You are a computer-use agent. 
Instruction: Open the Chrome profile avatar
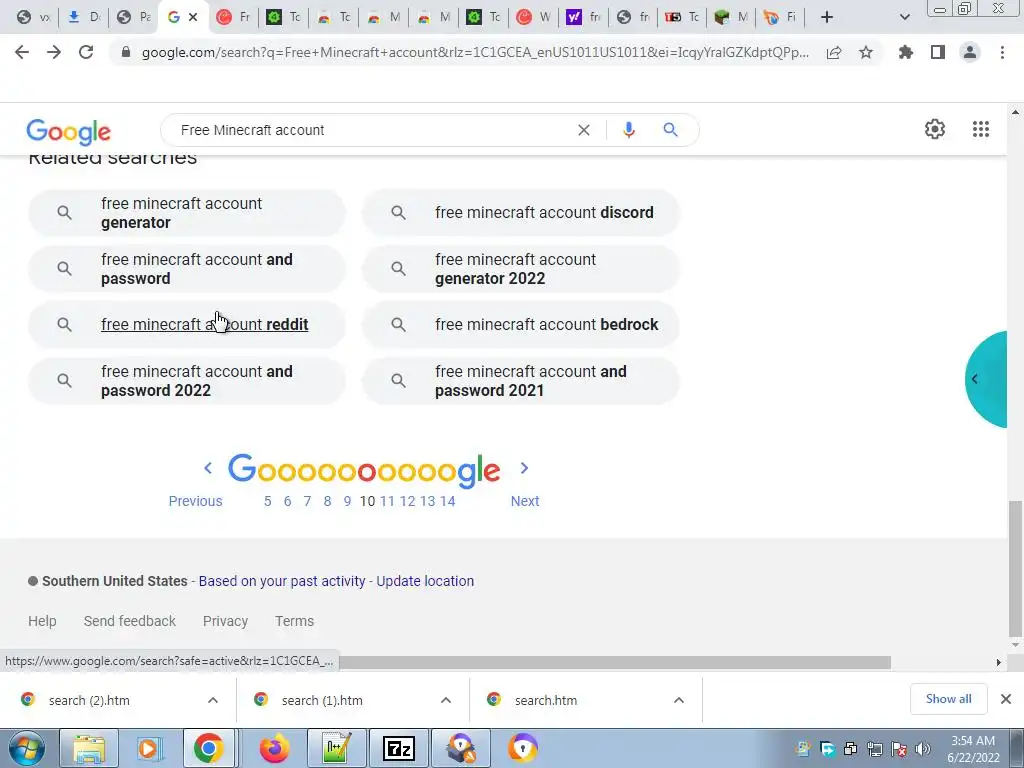pyautogui.click(x=970, y=52)
